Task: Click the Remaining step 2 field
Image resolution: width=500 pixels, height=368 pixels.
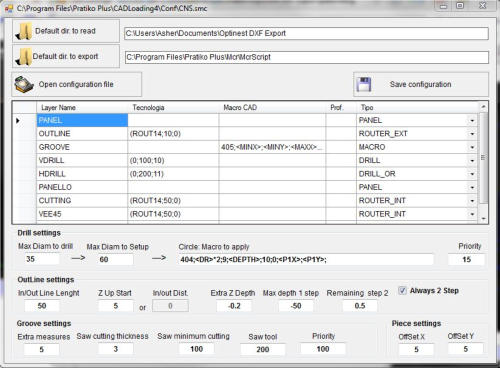Action: pyautogui.click(x=360, y=306)
